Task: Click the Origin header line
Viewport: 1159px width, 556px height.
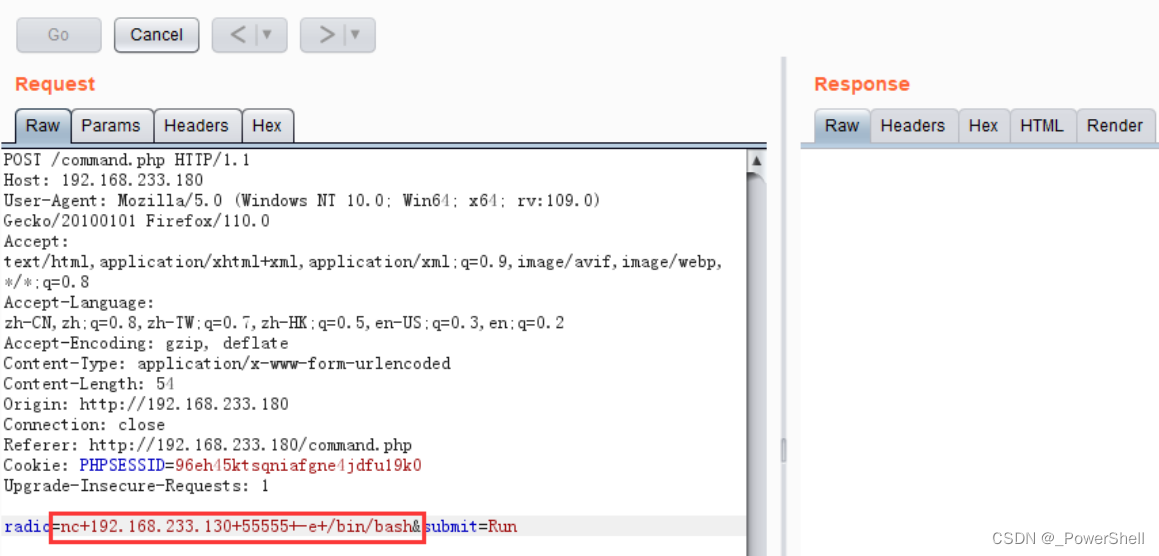Action: [x=146, y=404]
